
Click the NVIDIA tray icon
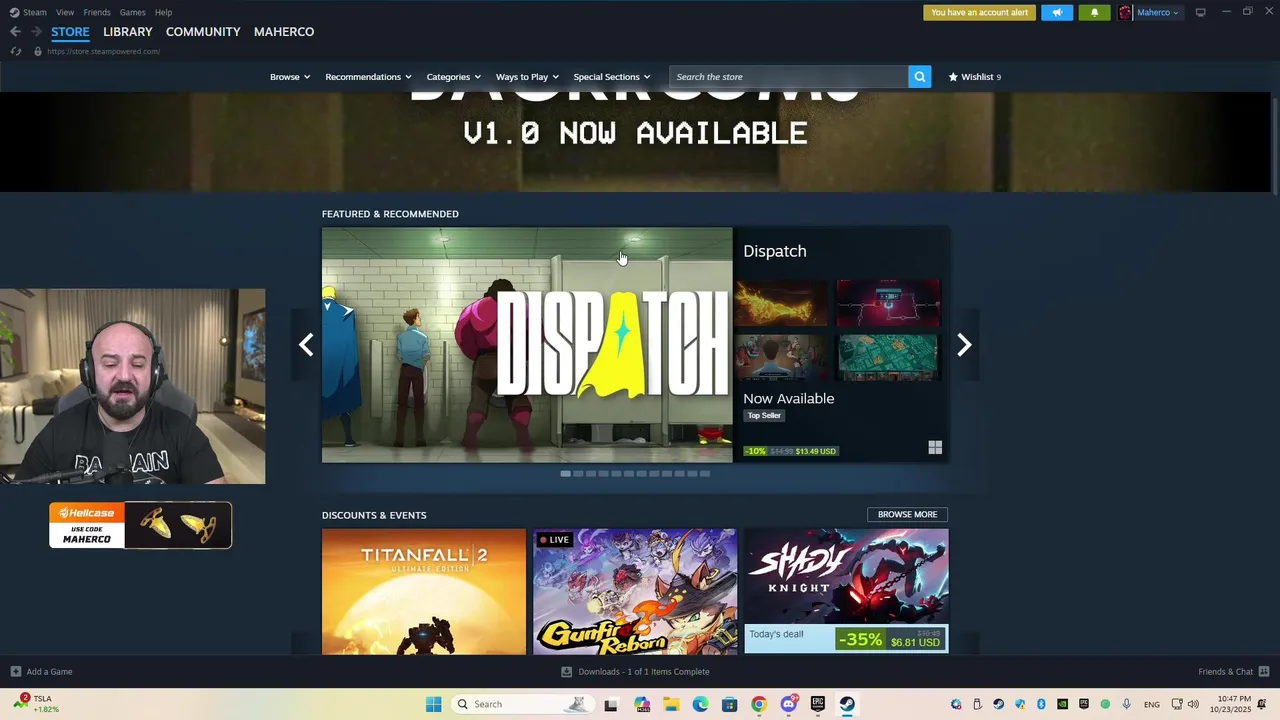tap(1062, 704)
